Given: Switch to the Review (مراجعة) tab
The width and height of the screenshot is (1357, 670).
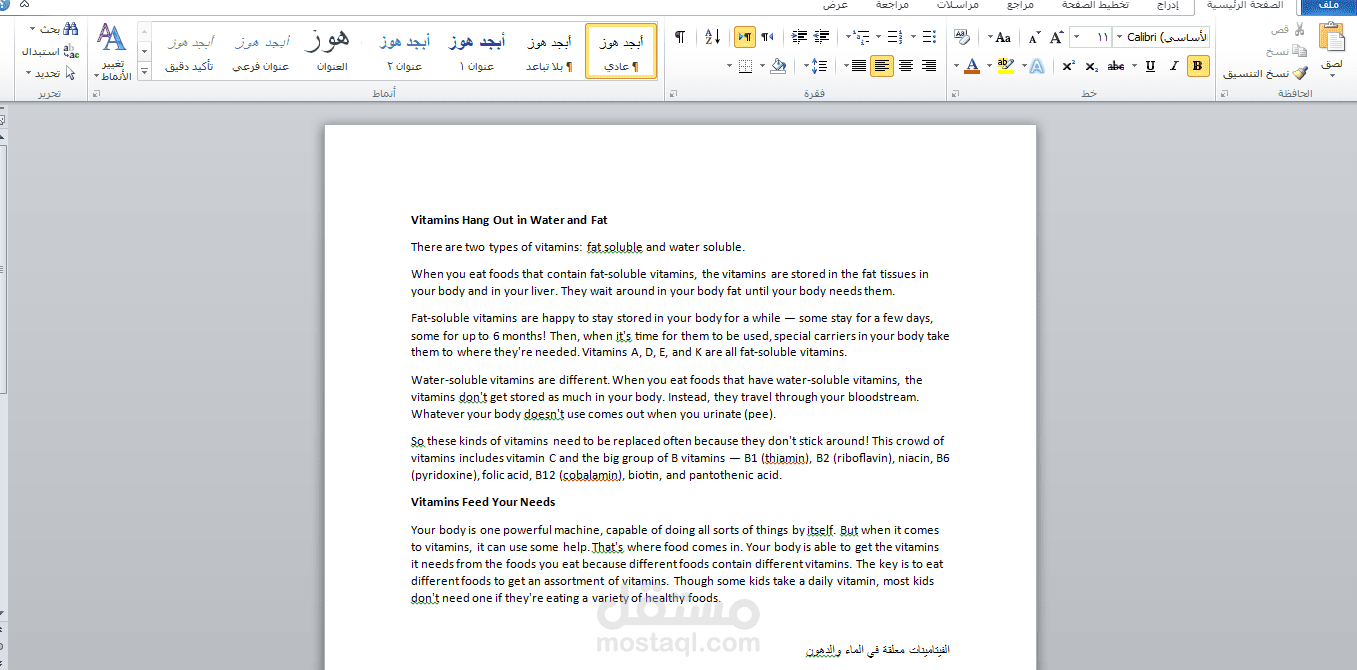Looking at the screenshot, I should (892, 5).
